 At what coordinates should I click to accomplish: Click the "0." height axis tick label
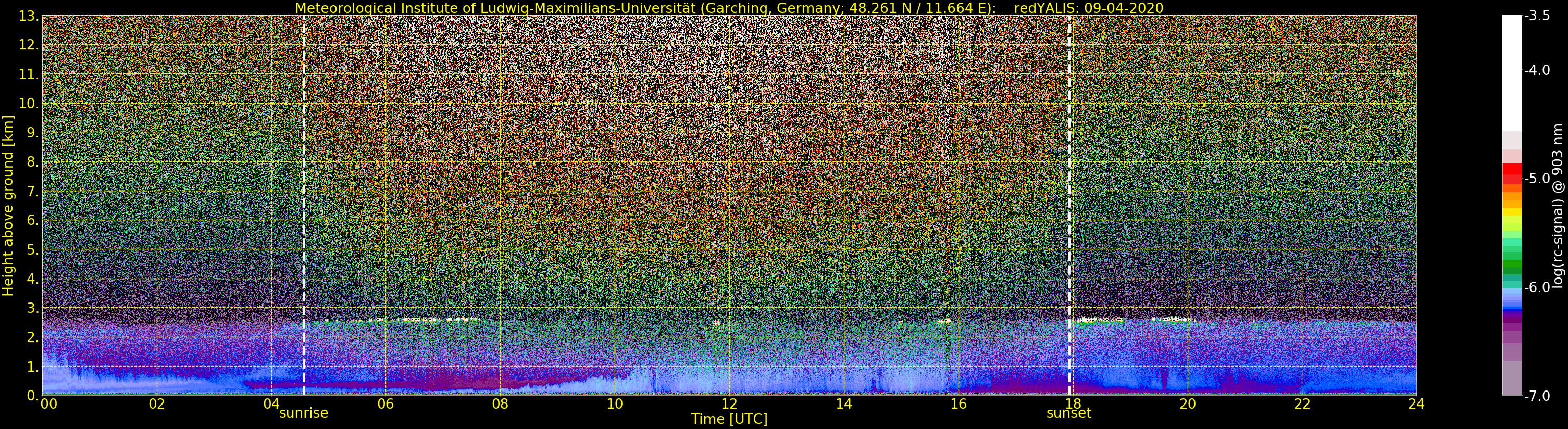[33, 396]
